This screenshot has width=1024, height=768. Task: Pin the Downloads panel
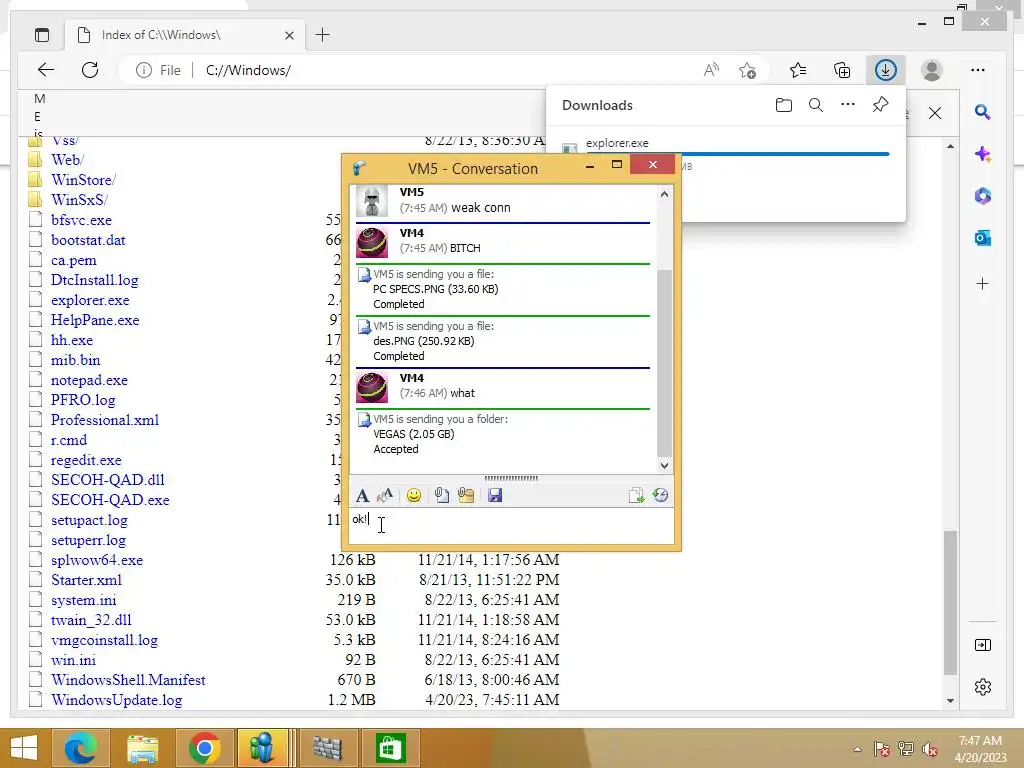[x=880, y=104]
